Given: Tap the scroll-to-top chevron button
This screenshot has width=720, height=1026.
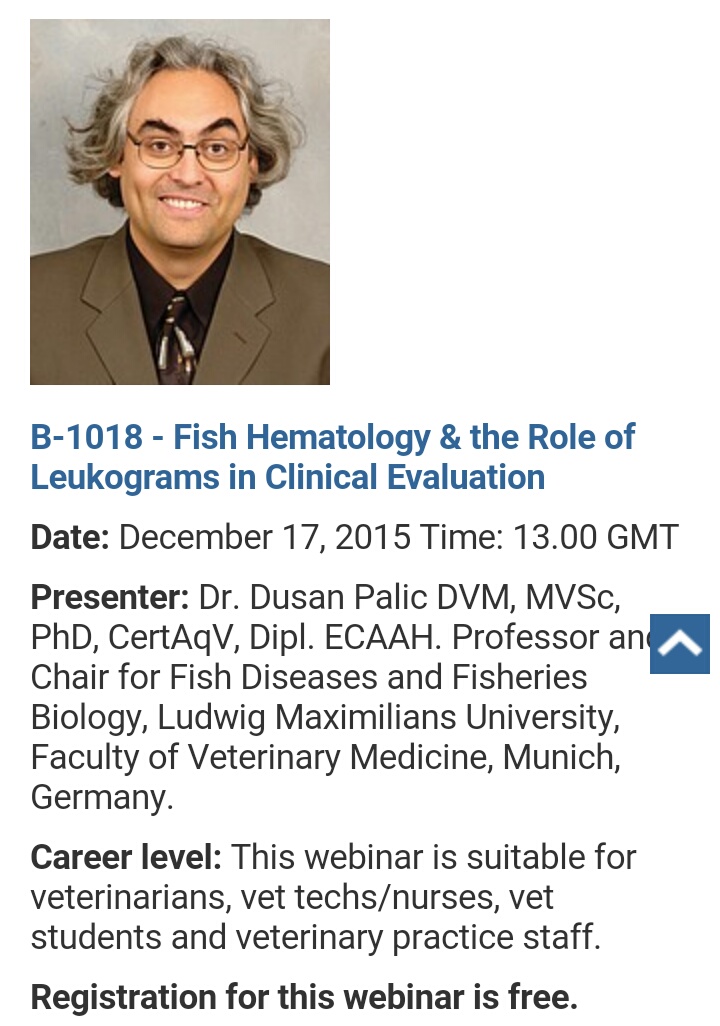Looking at the screenshot, I should coord(680,644).
